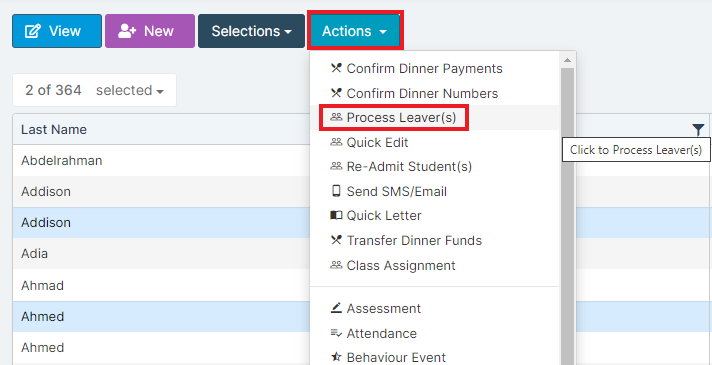Sort by the Last Name column header

pyautogui.click(x=54, y=129)
